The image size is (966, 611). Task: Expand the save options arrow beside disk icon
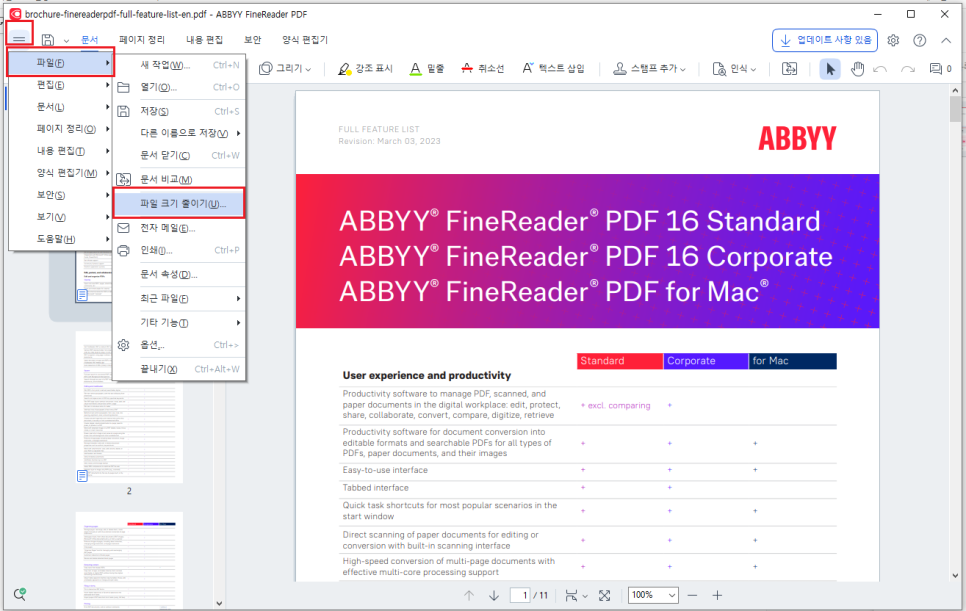(66, 41)
